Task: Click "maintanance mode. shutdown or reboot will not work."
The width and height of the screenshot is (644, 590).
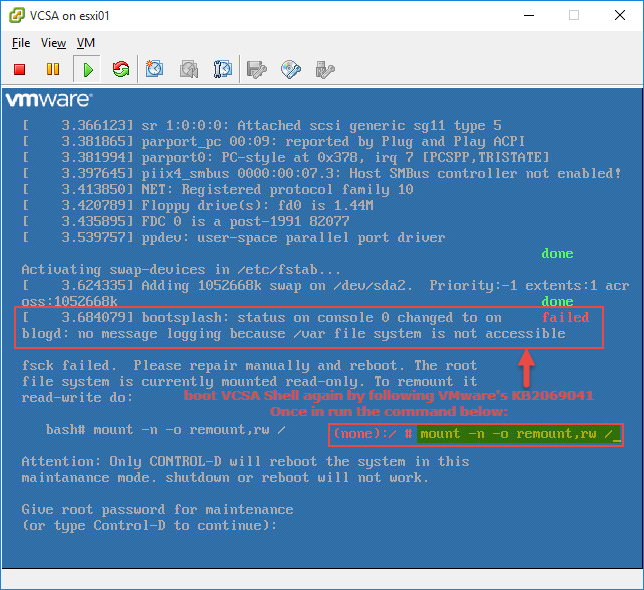Action: (225, 478)
